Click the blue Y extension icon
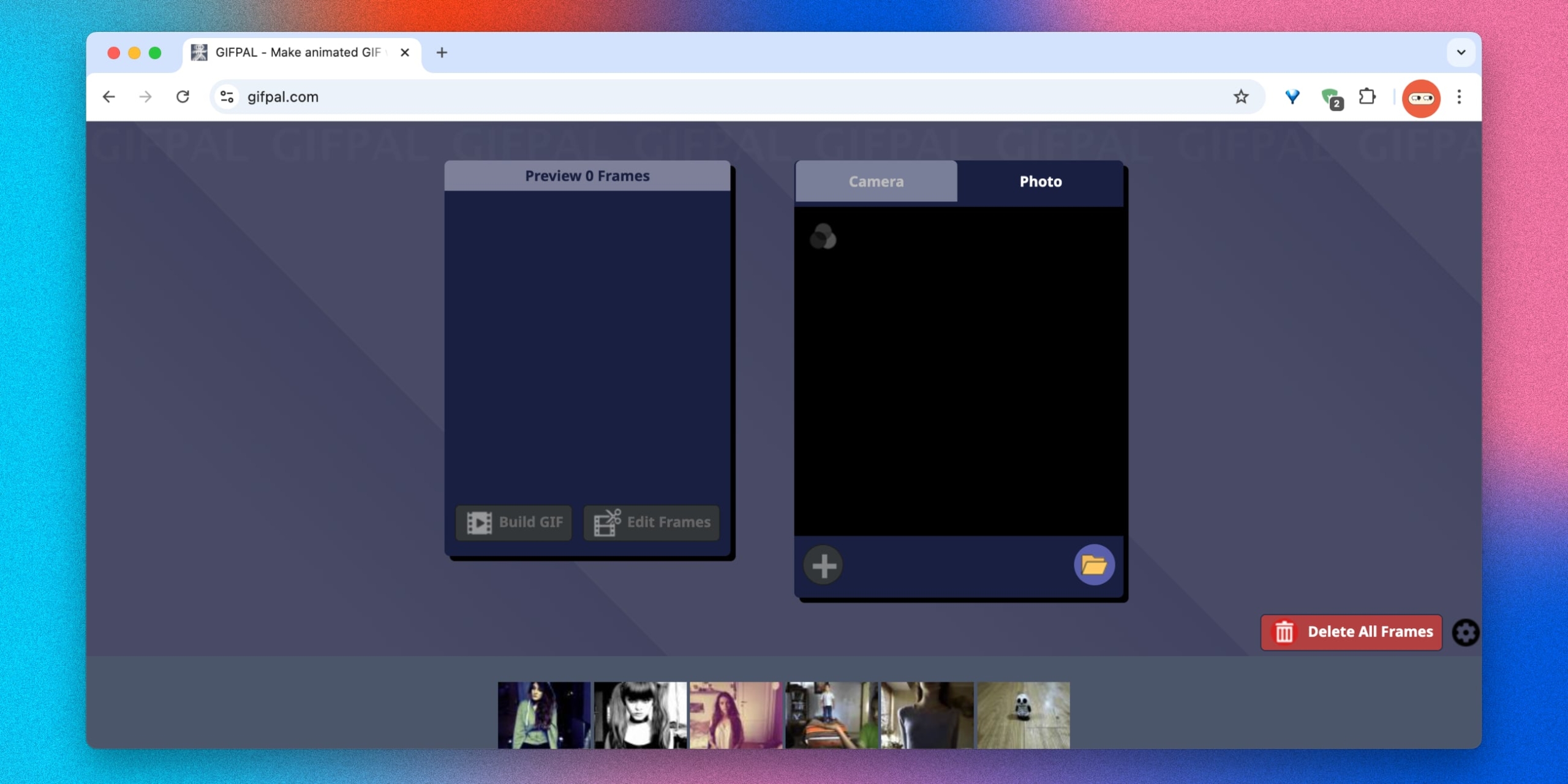Viewport: 1568px width, 784px height. click(x=1292, y=97)
